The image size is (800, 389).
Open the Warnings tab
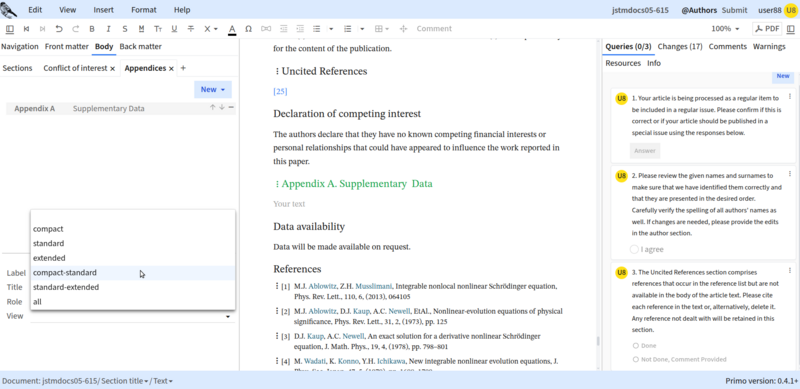pyautogui.click(x=769, y=46)
